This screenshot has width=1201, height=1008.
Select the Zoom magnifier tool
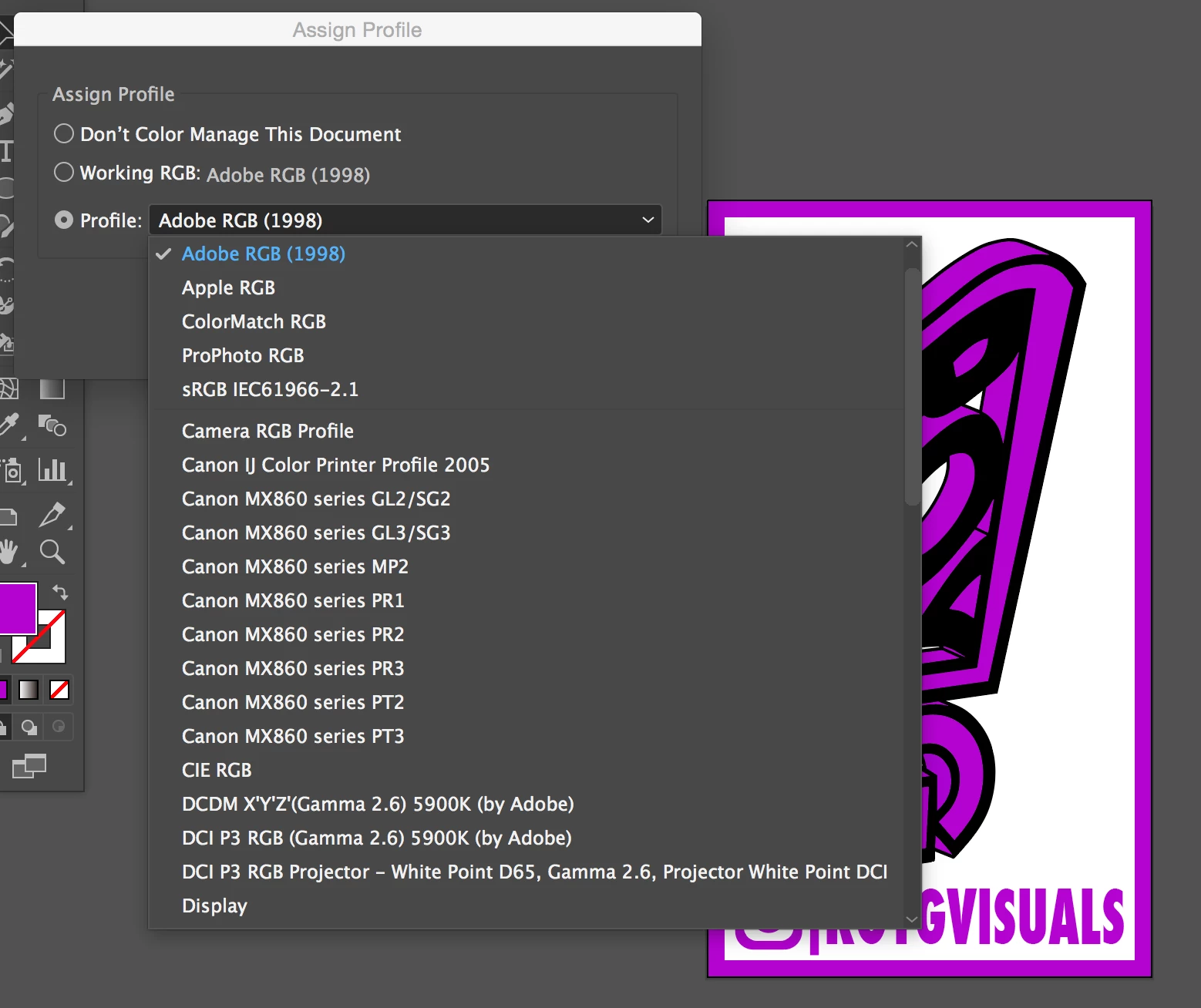52,552
